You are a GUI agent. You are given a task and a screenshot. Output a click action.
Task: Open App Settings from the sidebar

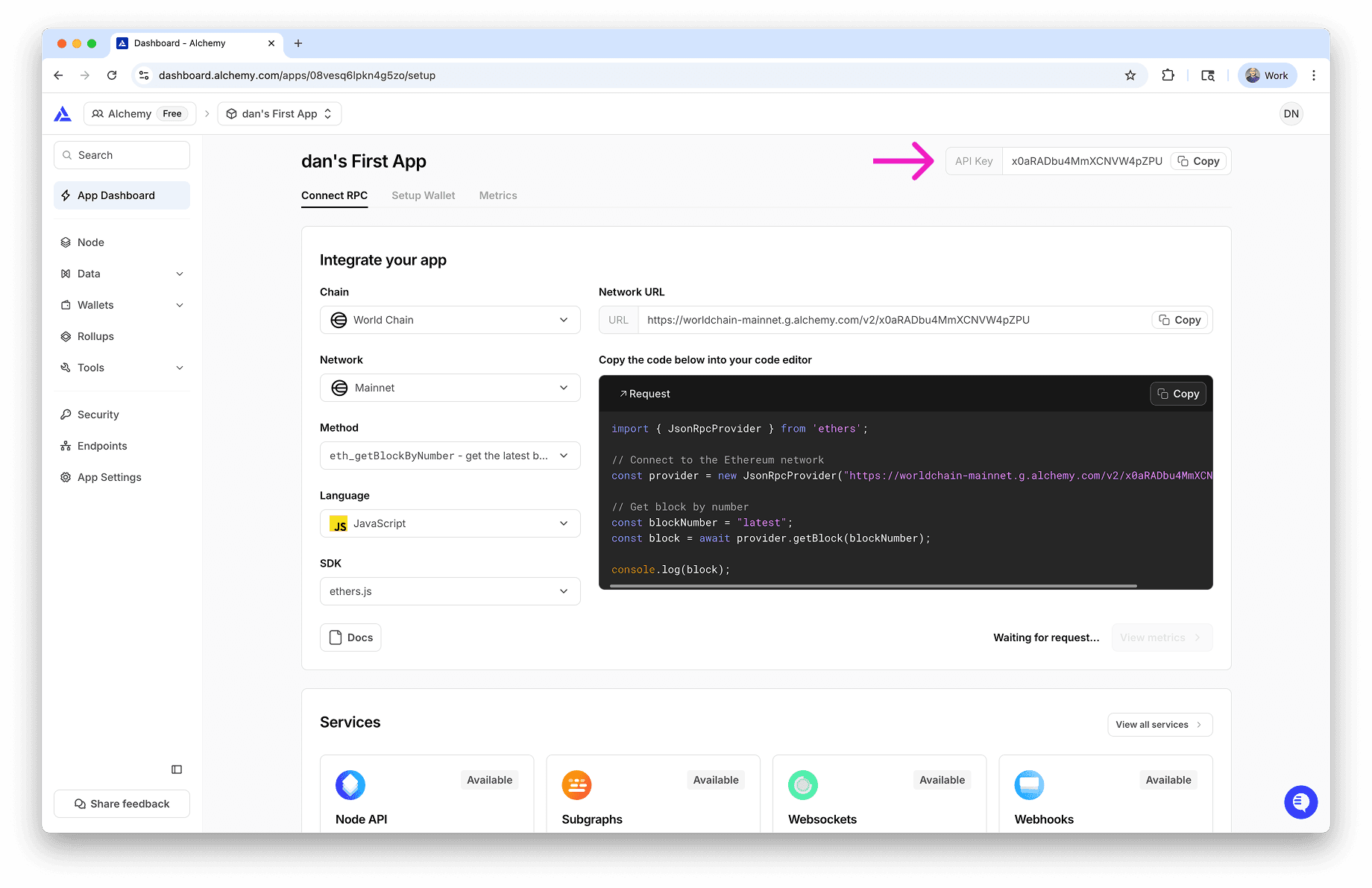[109, 476]
